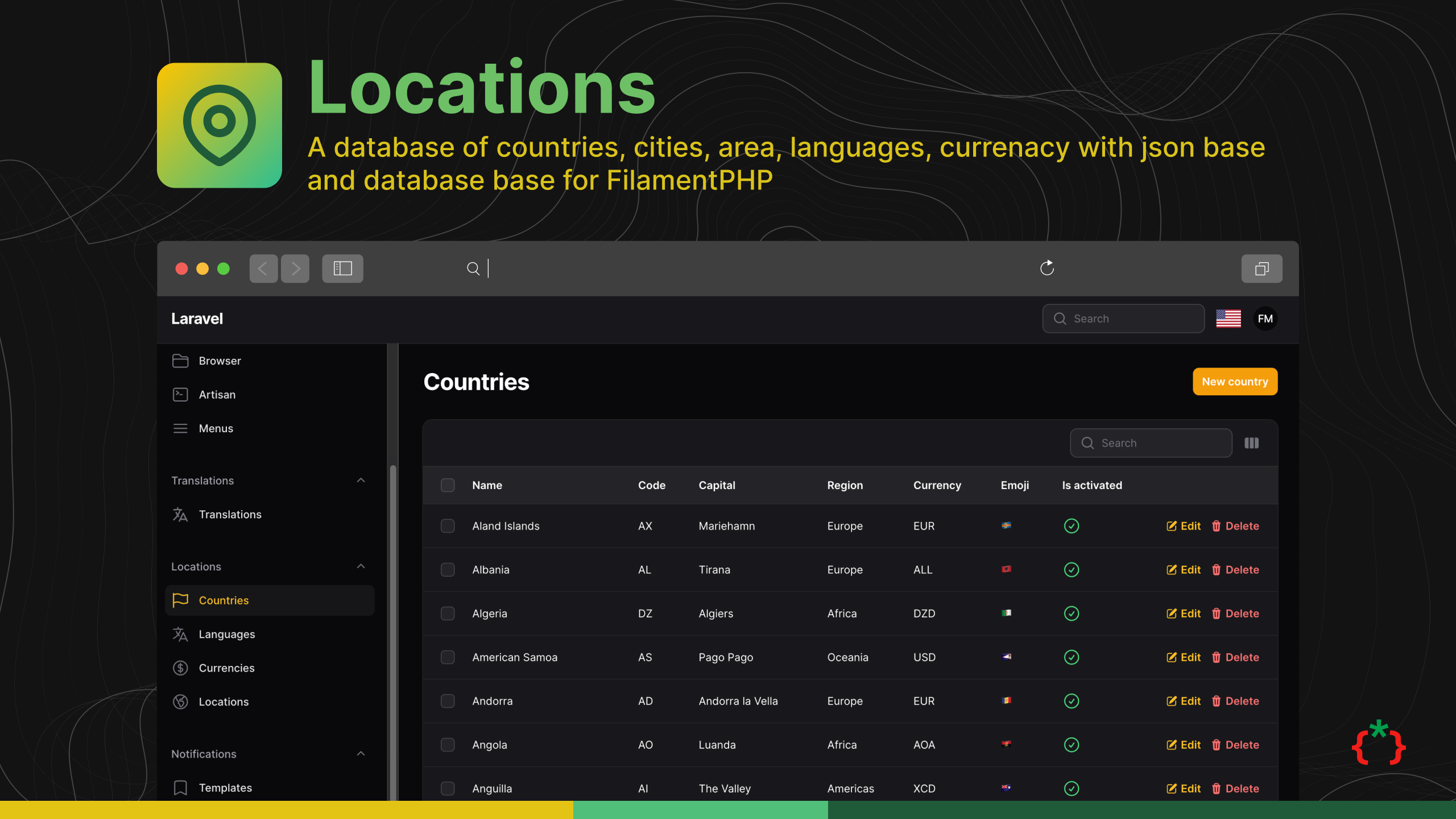Select all rows with header checkbox
1456x819 pixels.
coord(448,485)
